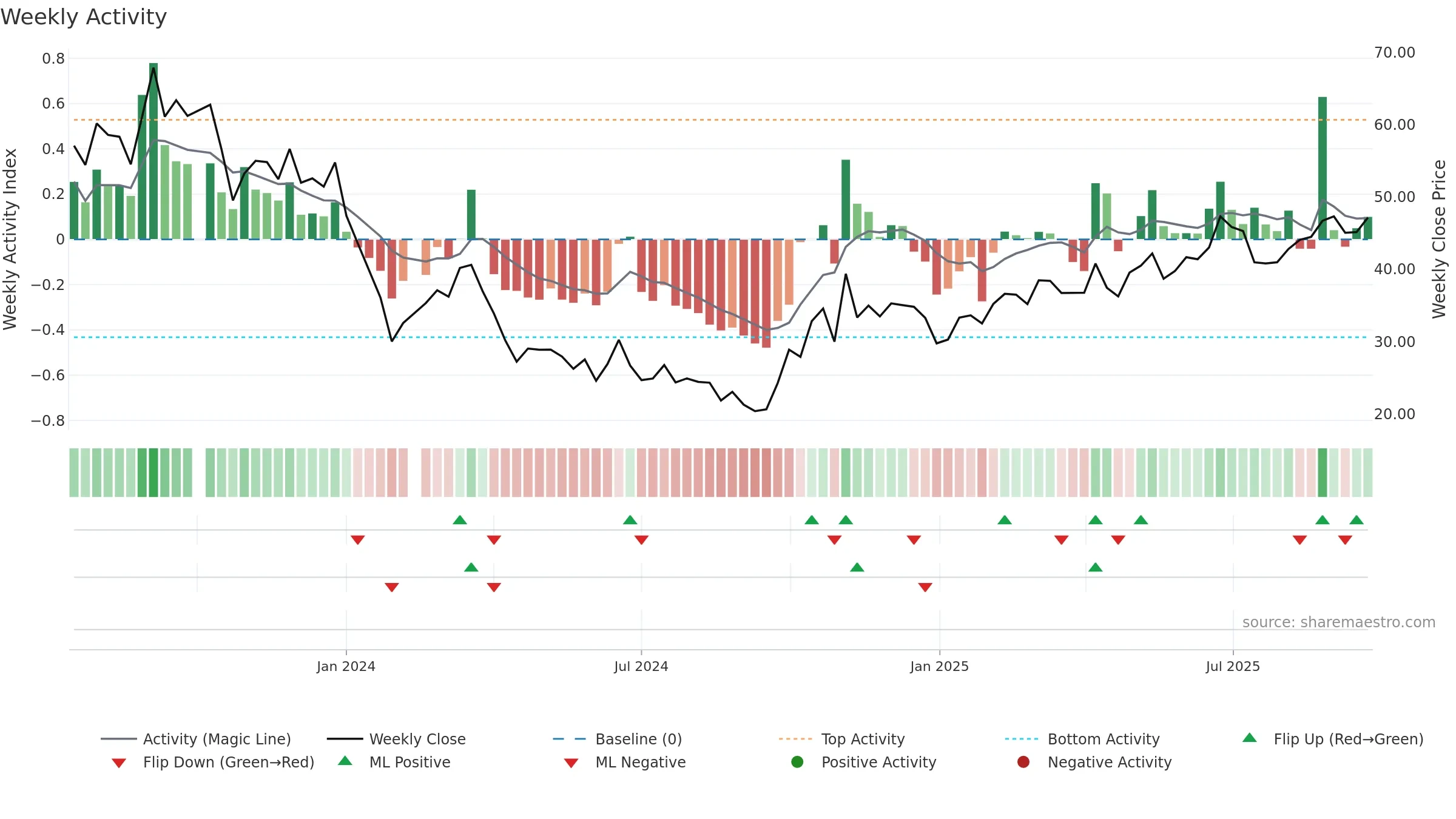Click the Jan 2024 x-axis label

[x=346, y=667]
